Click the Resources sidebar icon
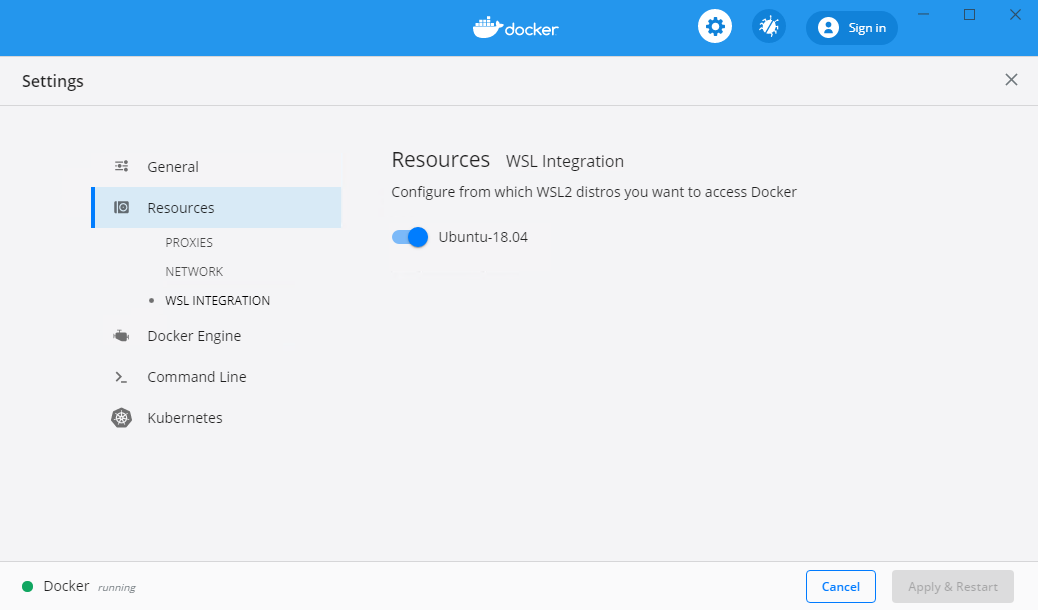The width and height of the screenshot is (1038, 613). 121,207
